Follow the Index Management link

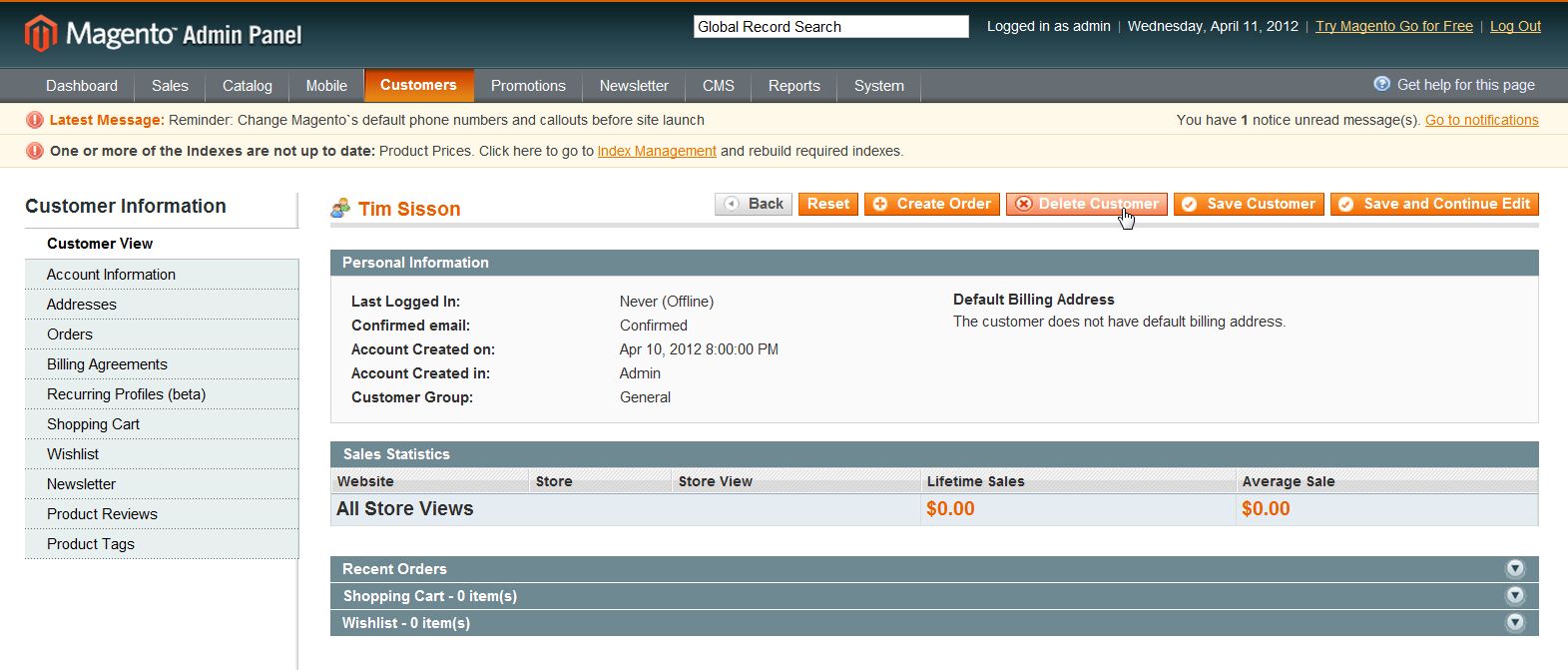click(x=657, y=151)
